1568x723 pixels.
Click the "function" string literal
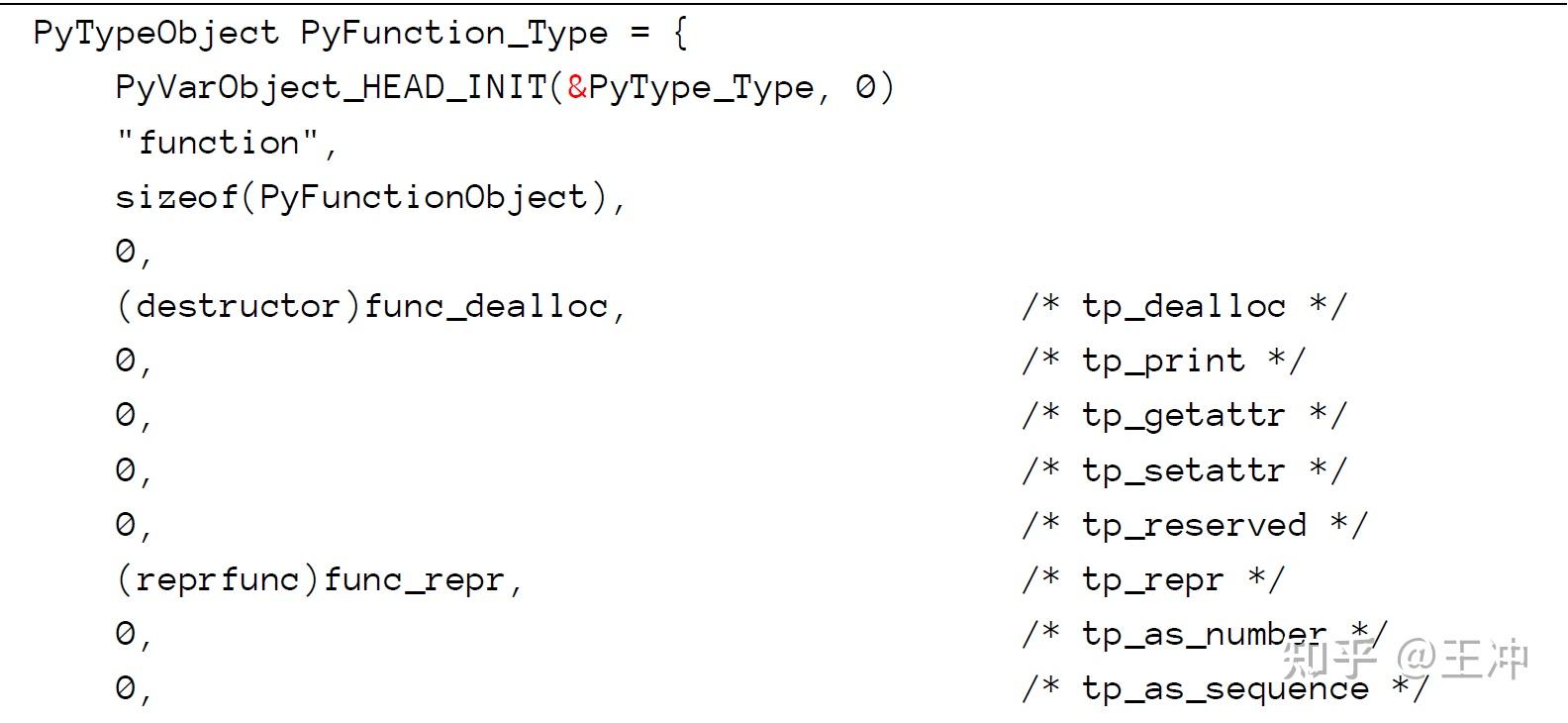tap(218, 143)
